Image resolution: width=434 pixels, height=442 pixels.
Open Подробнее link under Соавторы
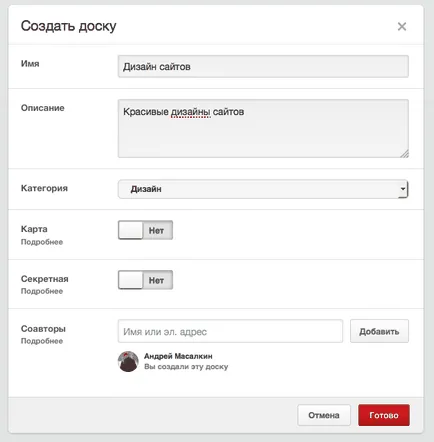click(x=42, y=341)
